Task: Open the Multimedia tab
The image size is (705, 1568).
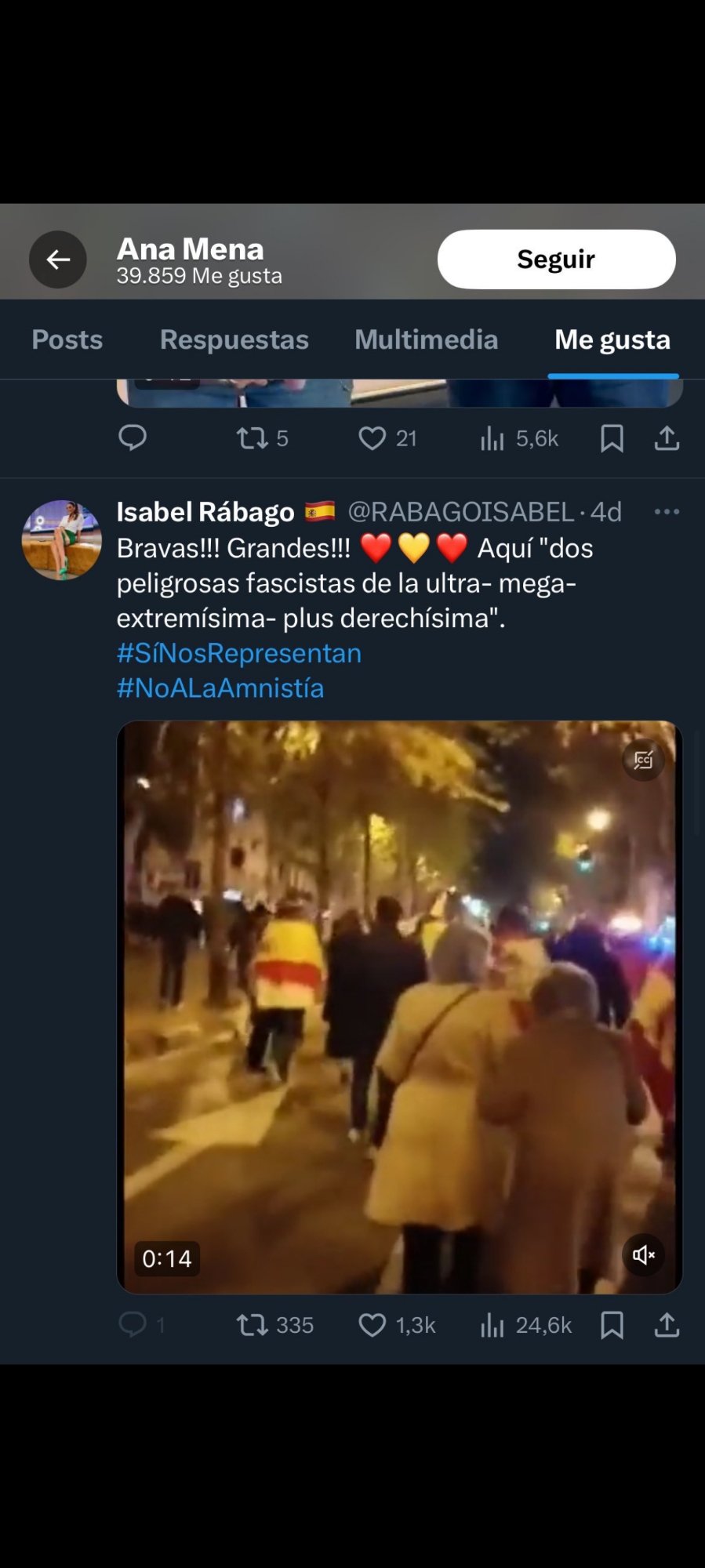Action: (426, 339)
